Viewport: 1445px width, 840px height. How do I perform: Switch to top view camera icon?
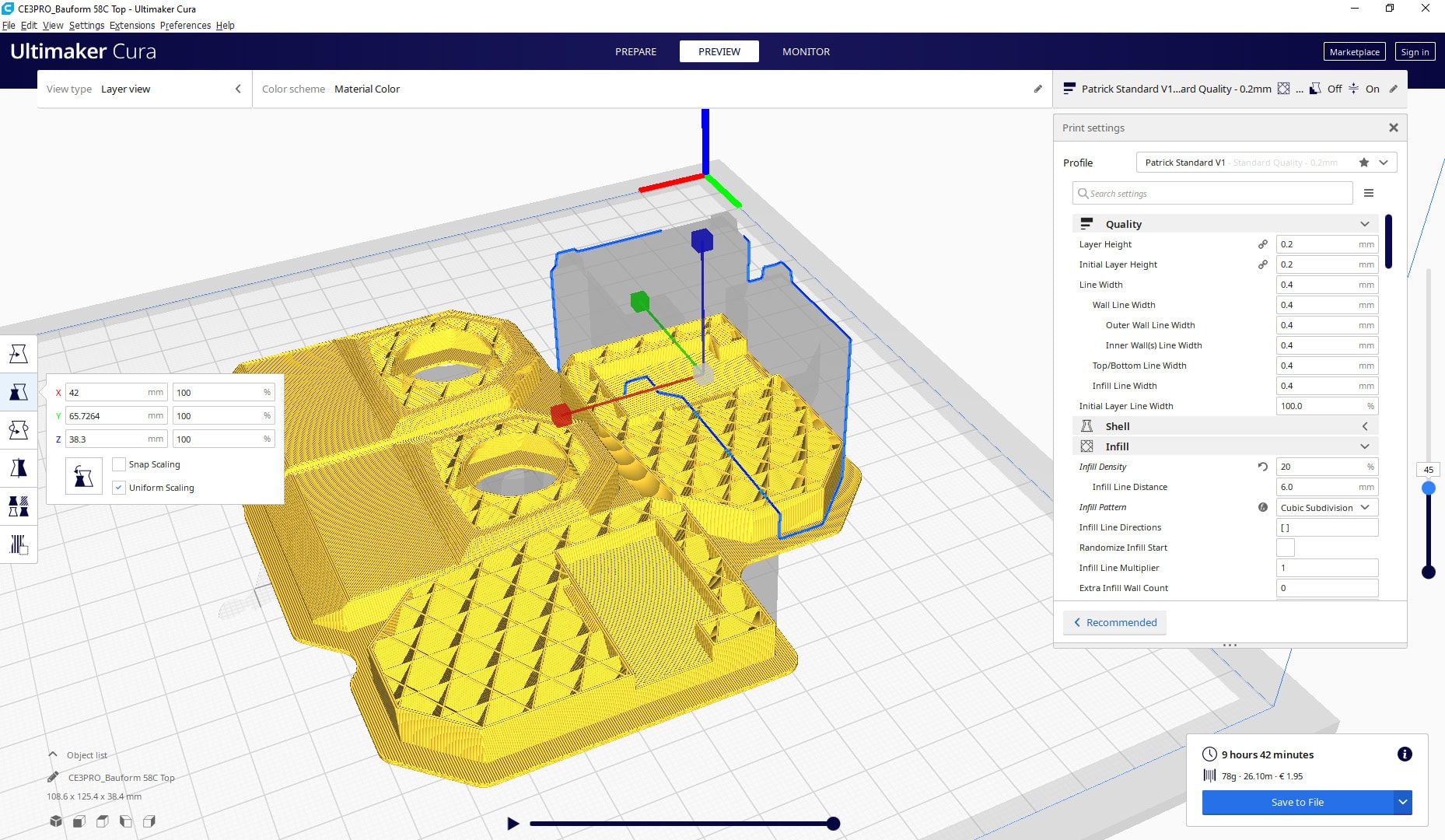click(x=103, y=821)
